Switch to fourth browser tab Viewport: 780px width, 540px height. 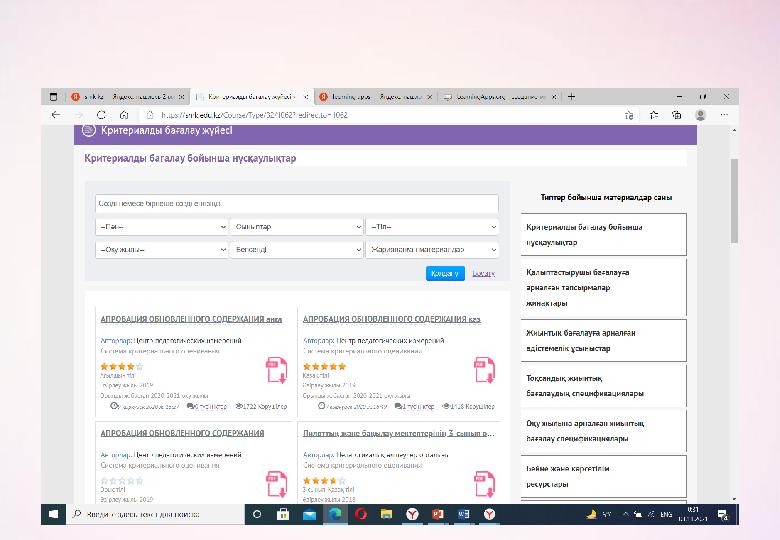(x=500, y=96)
